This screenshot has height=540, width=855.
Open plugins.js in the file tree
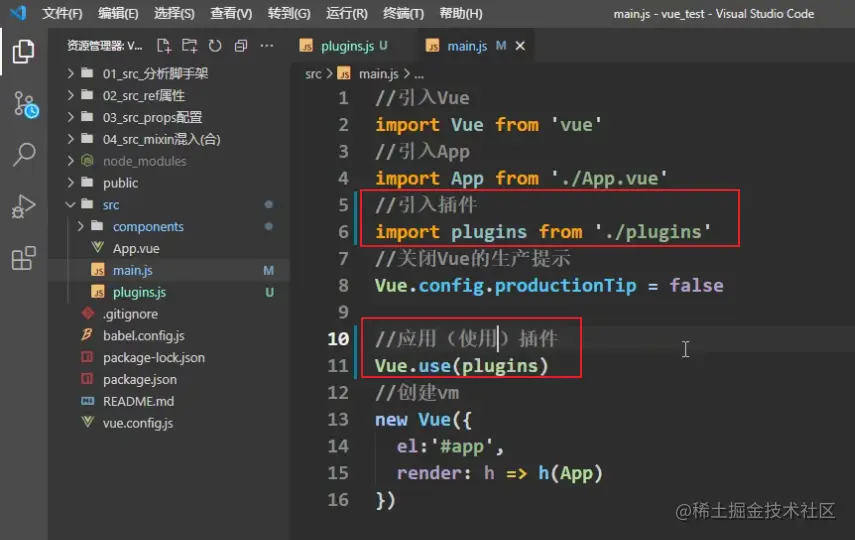point(168,292)
